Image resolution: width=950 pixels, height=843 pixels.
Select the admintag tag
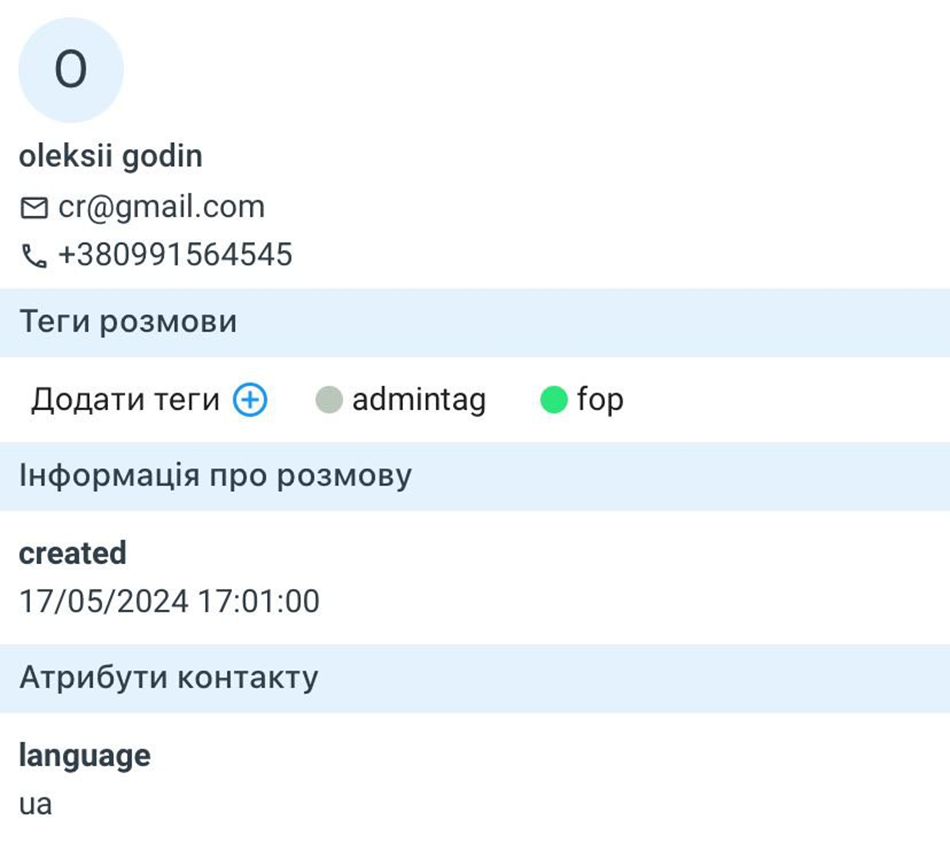(x=419, y=400)
